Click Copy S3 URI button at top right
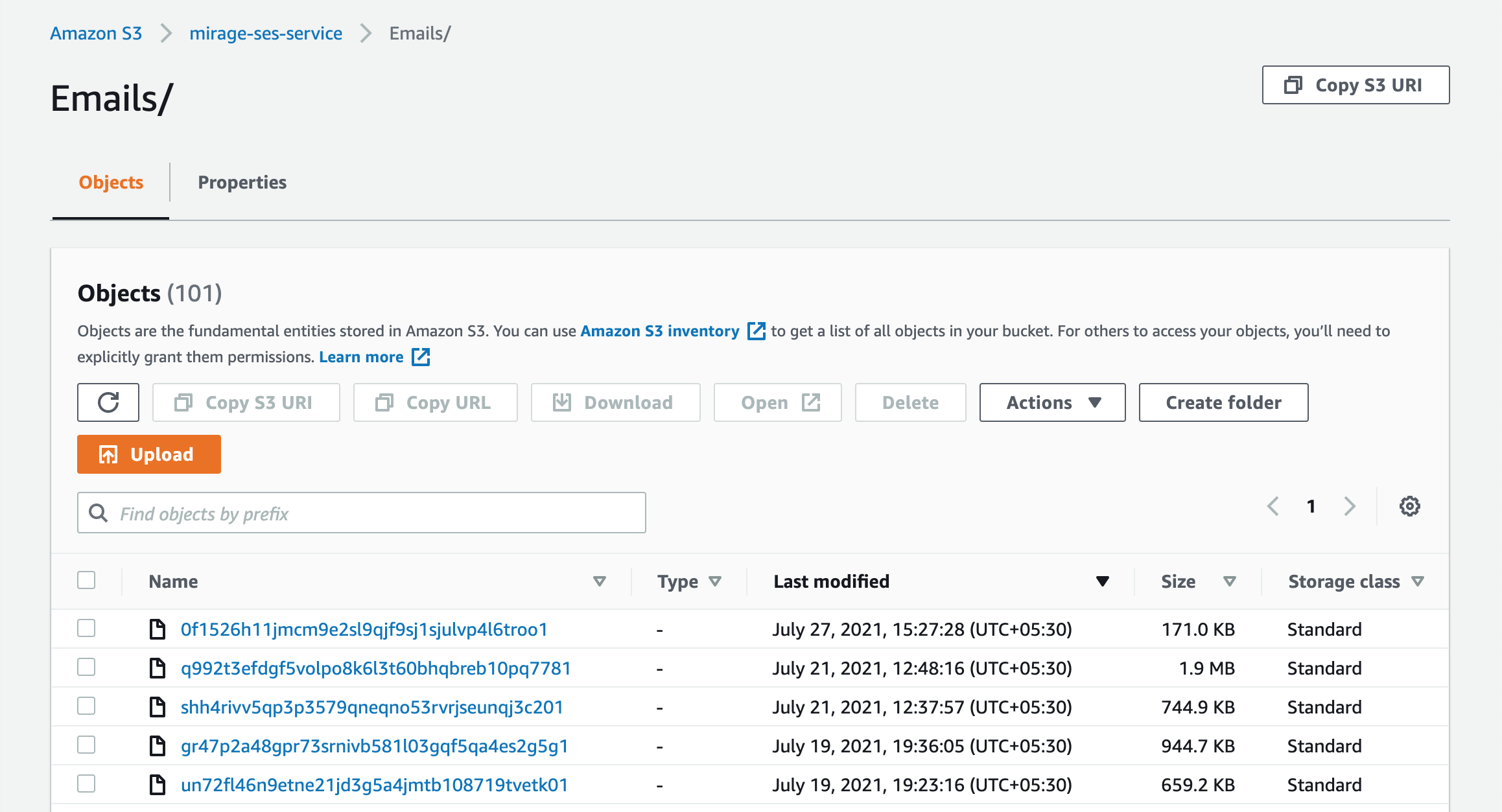 1355,85
